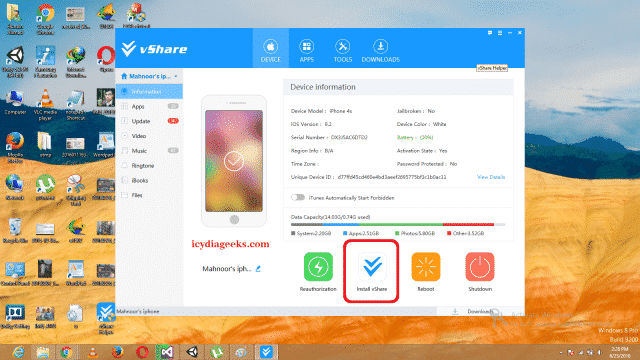Select Information in the sidebar
The width and height of the screenshot is (640, 360).
click(x=149, y=91)
